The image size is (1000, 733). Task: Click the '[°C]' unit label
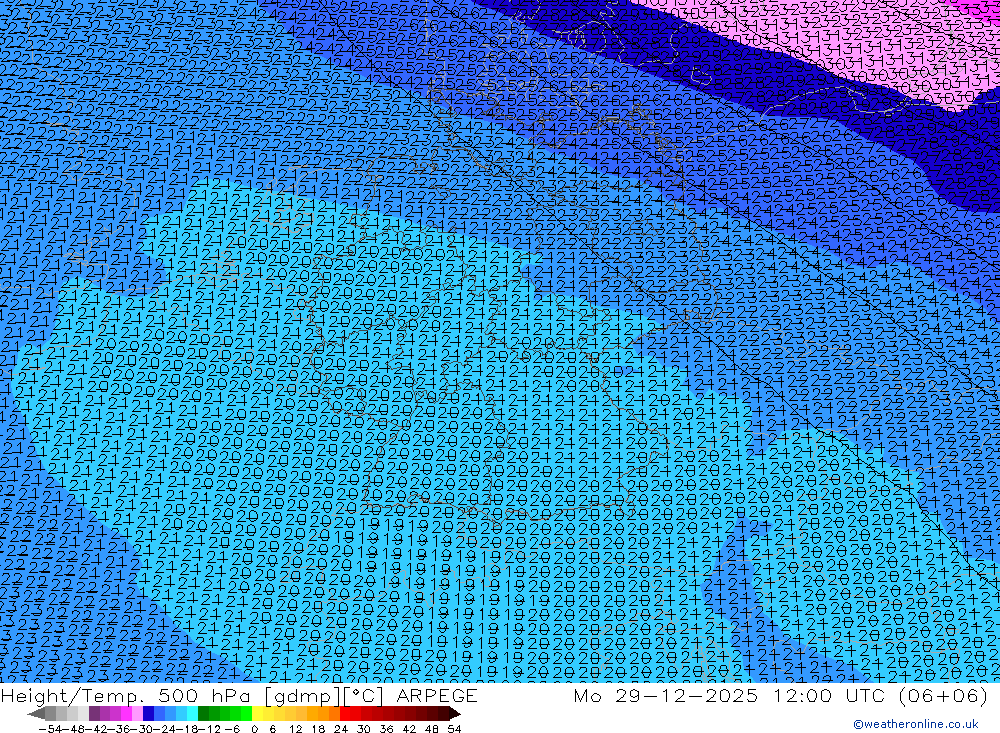tap(364, 696)
